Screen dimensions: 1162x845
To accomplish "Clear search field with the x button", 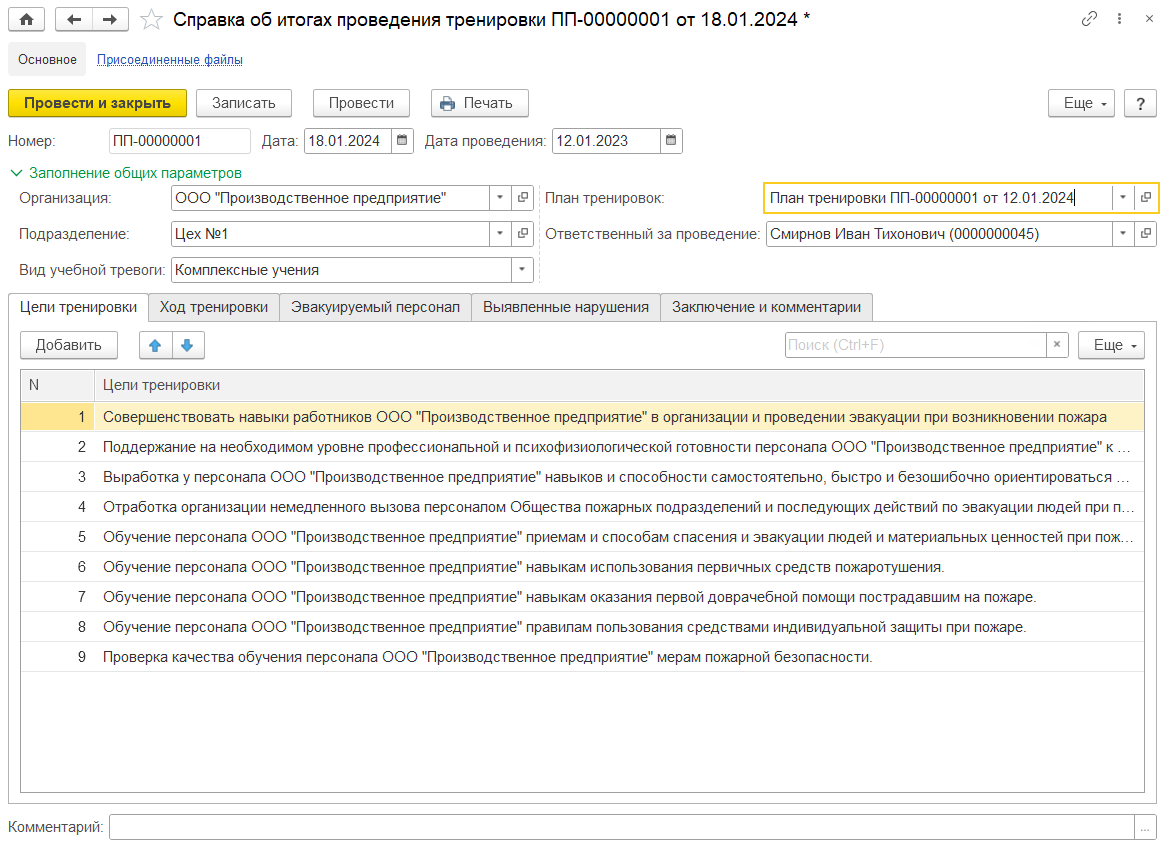I will pyautogui.click(x=1057, y=345).
